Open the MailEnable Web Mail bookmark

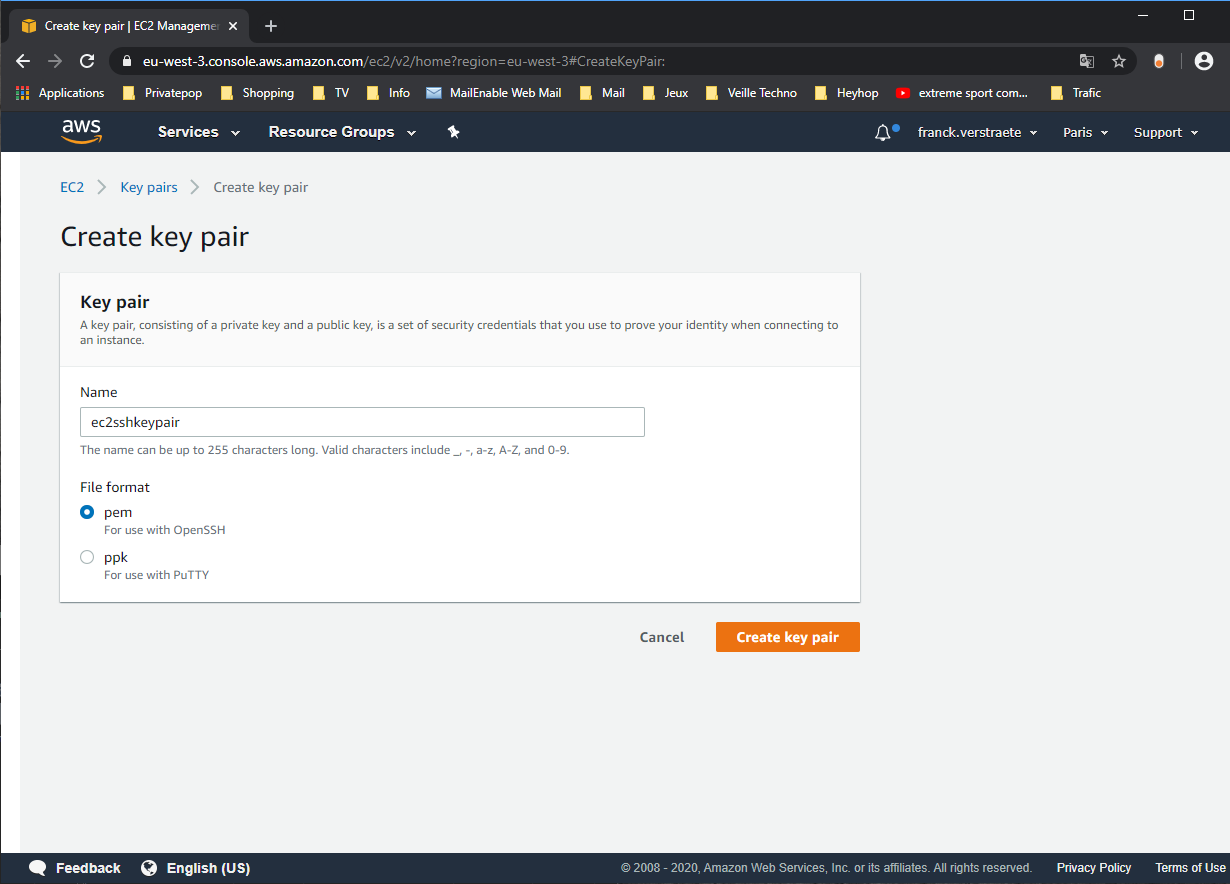(x=493, y=93)
